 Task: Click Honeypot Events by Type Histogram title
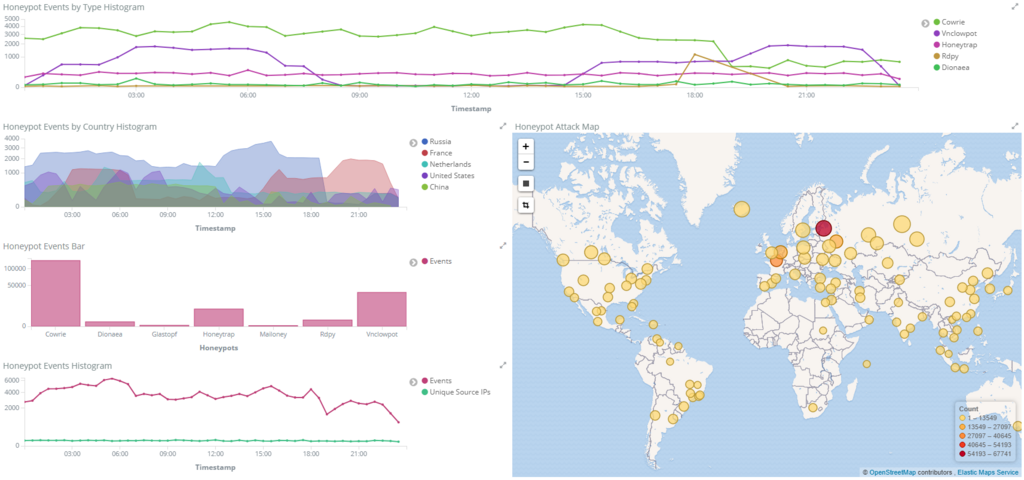pyautogui.click(x=74, y=7)
